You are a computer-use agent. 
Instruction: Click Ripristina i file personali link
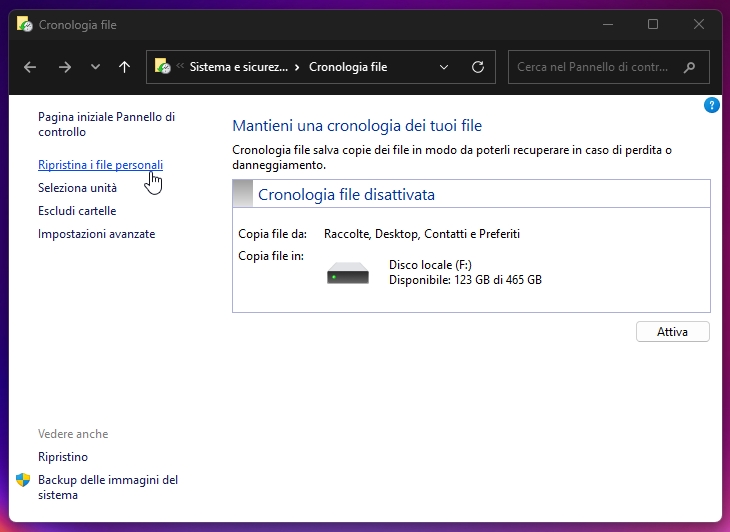point(101,165)
